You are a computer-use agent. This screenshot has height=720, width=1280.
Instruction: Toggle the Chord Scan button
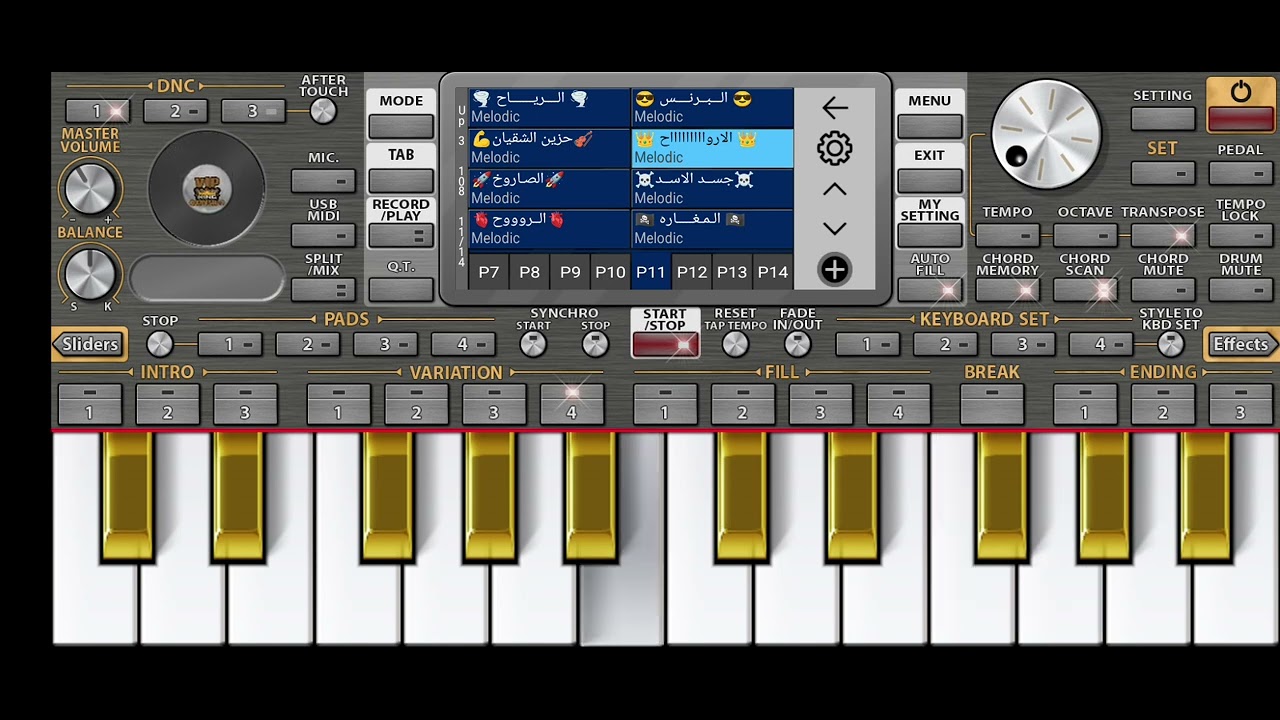click(1085, 290)
